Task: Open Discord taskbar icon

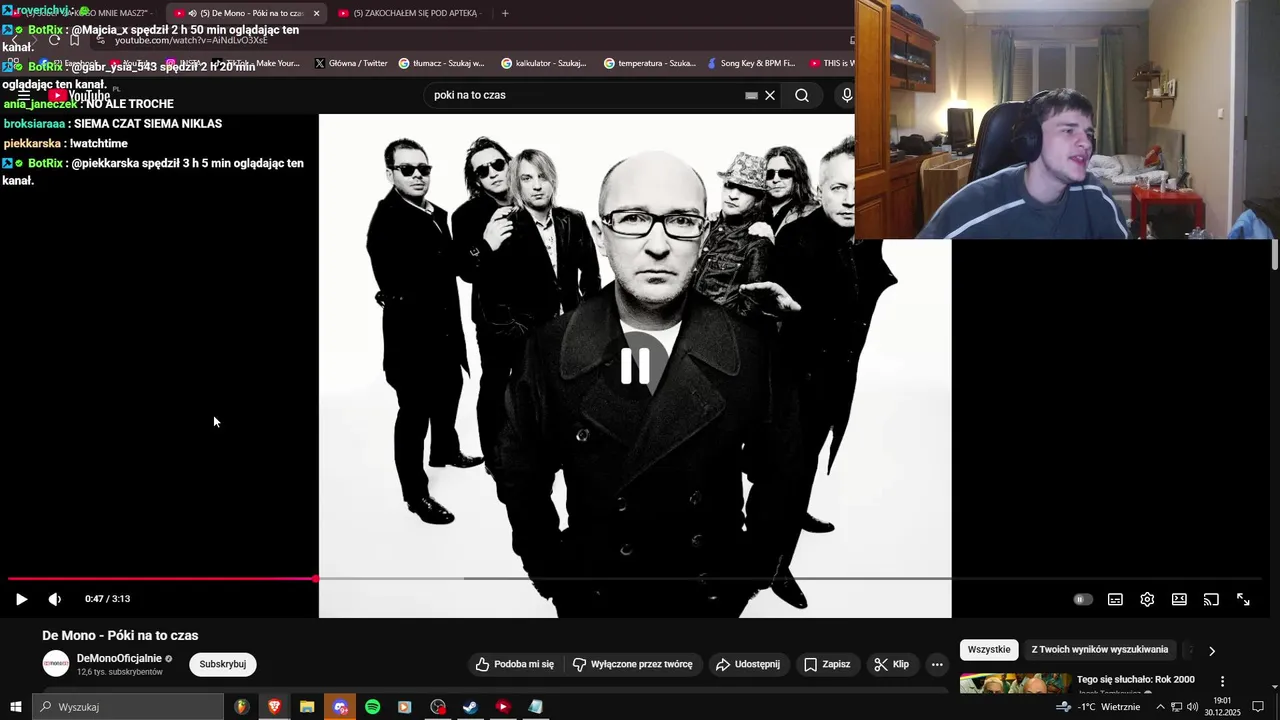Action: click(x=340, y=707)
